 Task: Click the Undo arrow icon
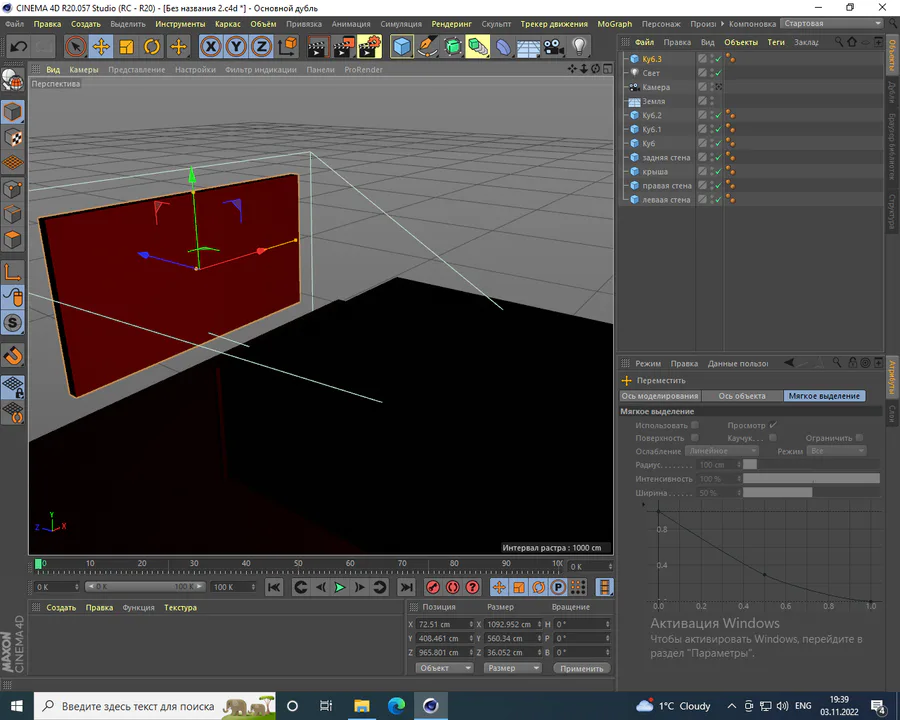(18, 46)
